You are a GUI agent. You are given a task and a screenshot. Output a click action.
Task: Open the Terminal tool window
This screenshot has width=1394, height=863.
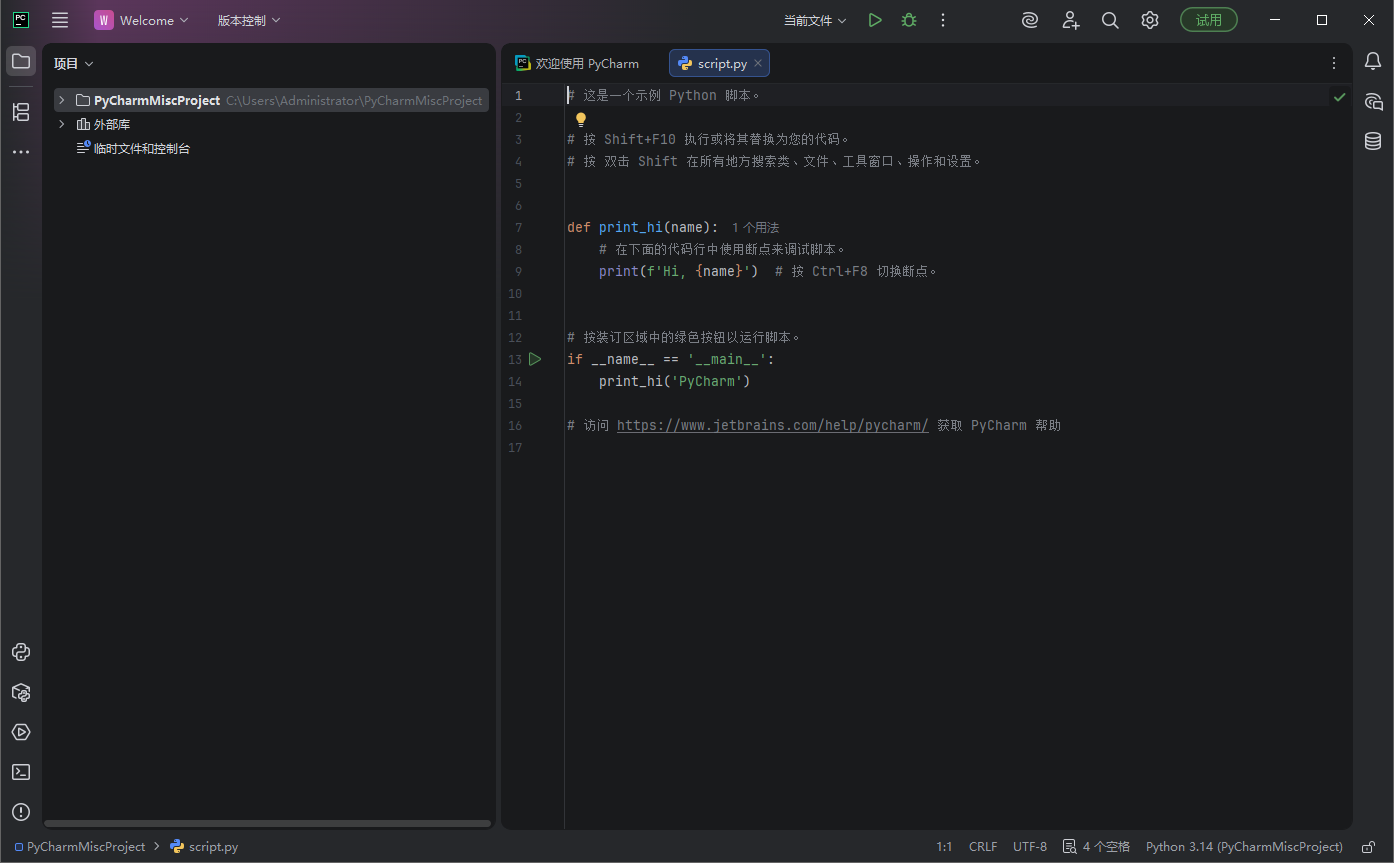pos(21,771)
